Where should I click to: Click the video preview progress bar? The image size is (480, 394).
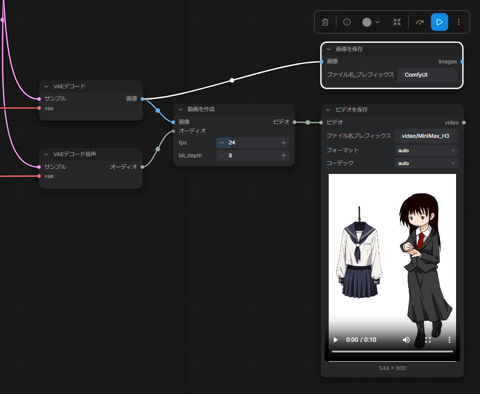click(x=392, y=351)
